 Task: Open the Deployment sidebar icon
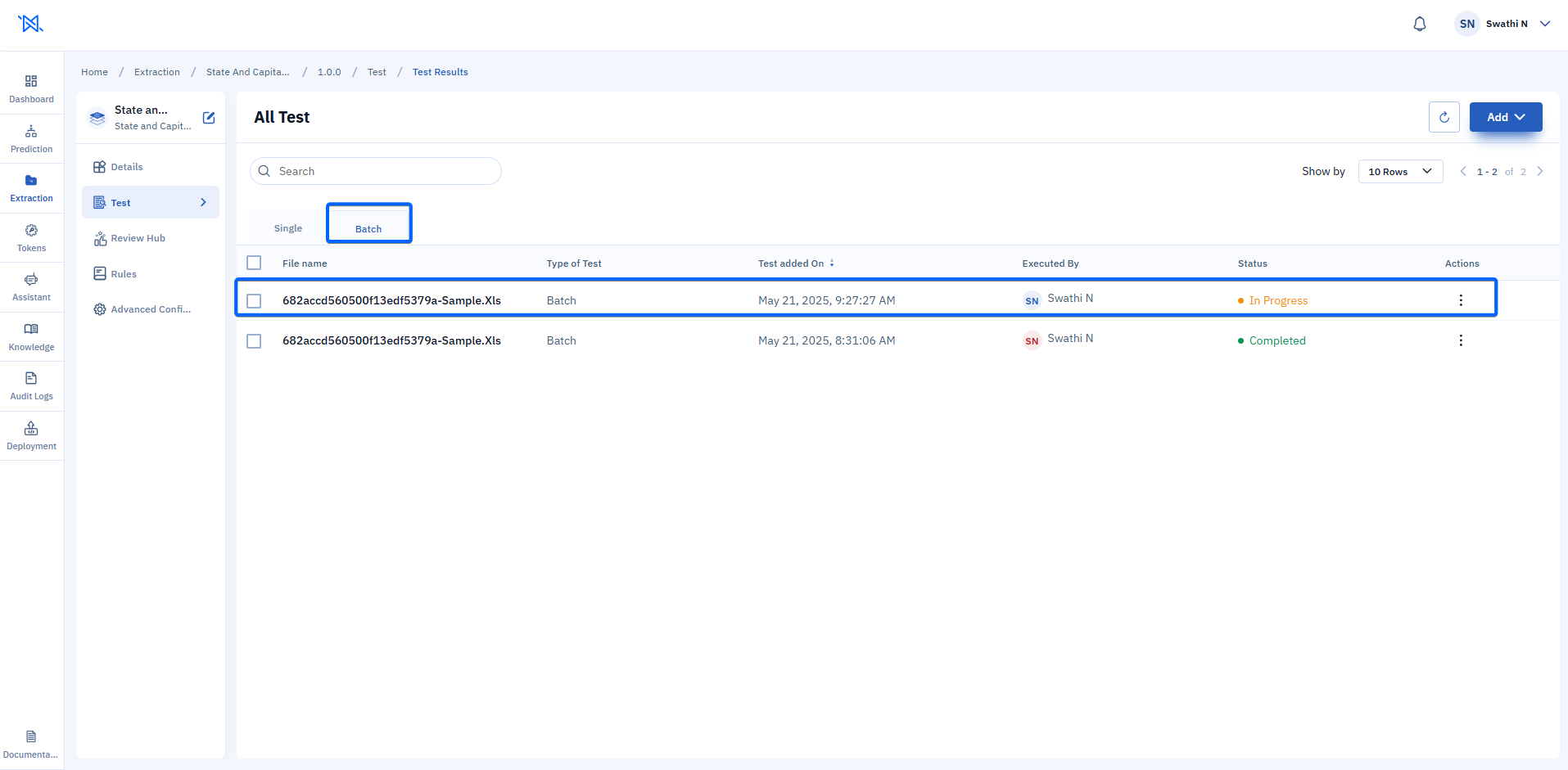pos(31,428)
